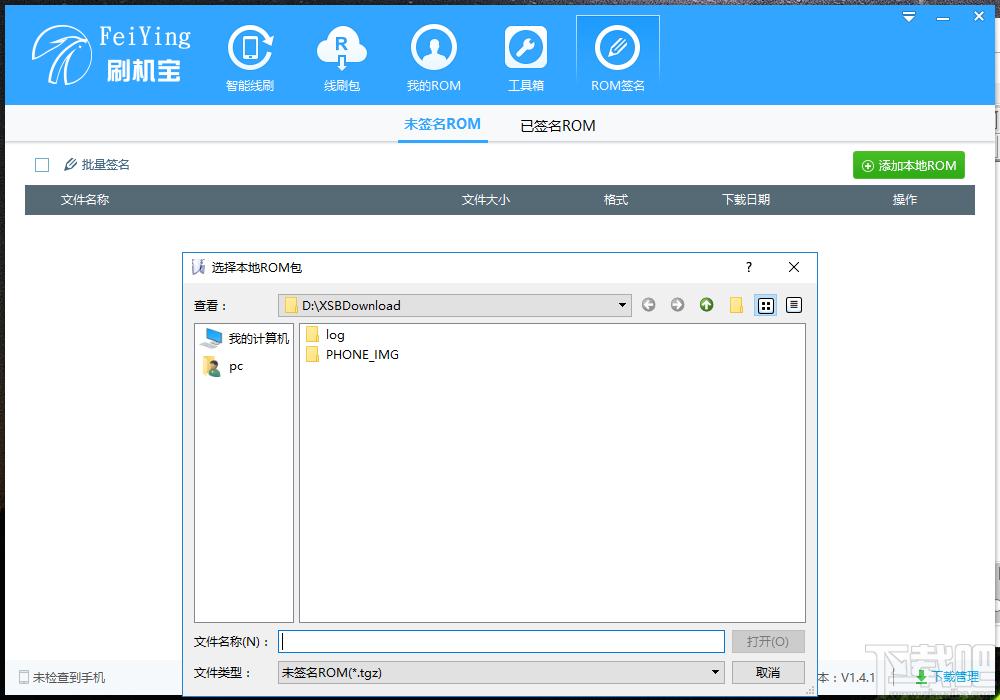
Task: Go back with the dialog back arrow
Action: (x=649, y=305)
